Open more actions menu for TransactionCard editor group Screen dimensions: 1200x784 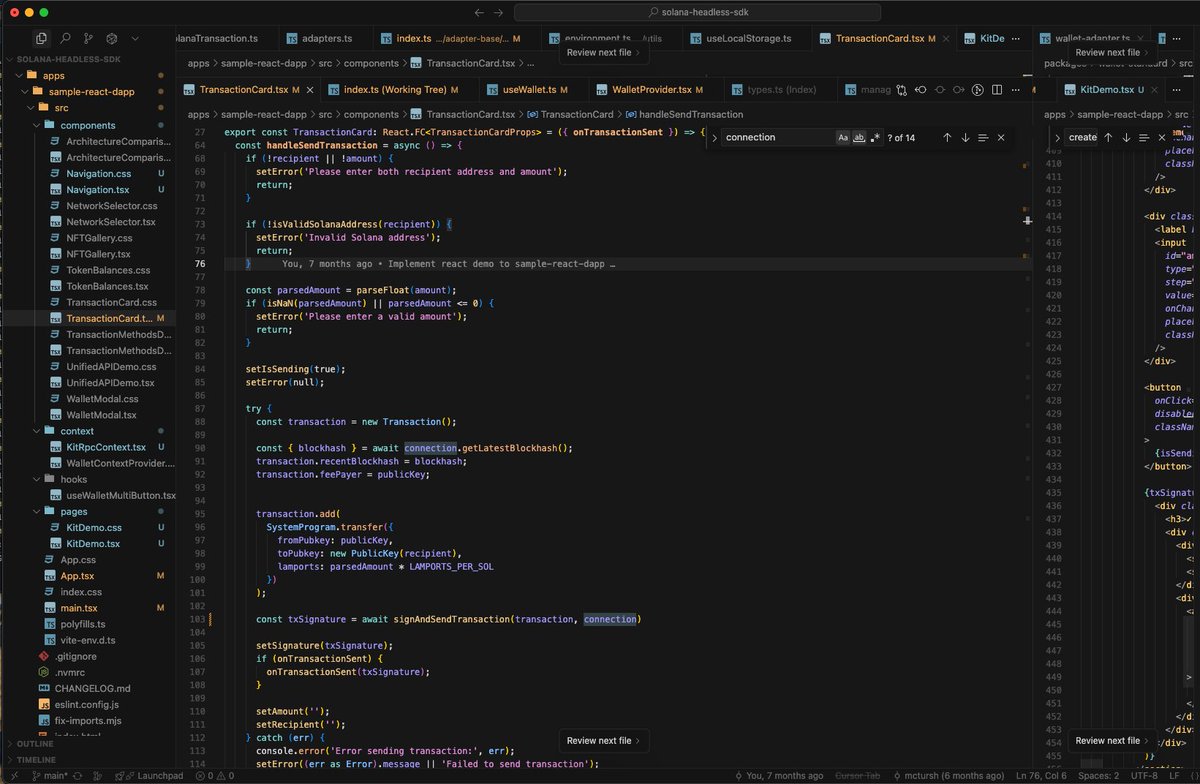click(x=1014, y=89)
